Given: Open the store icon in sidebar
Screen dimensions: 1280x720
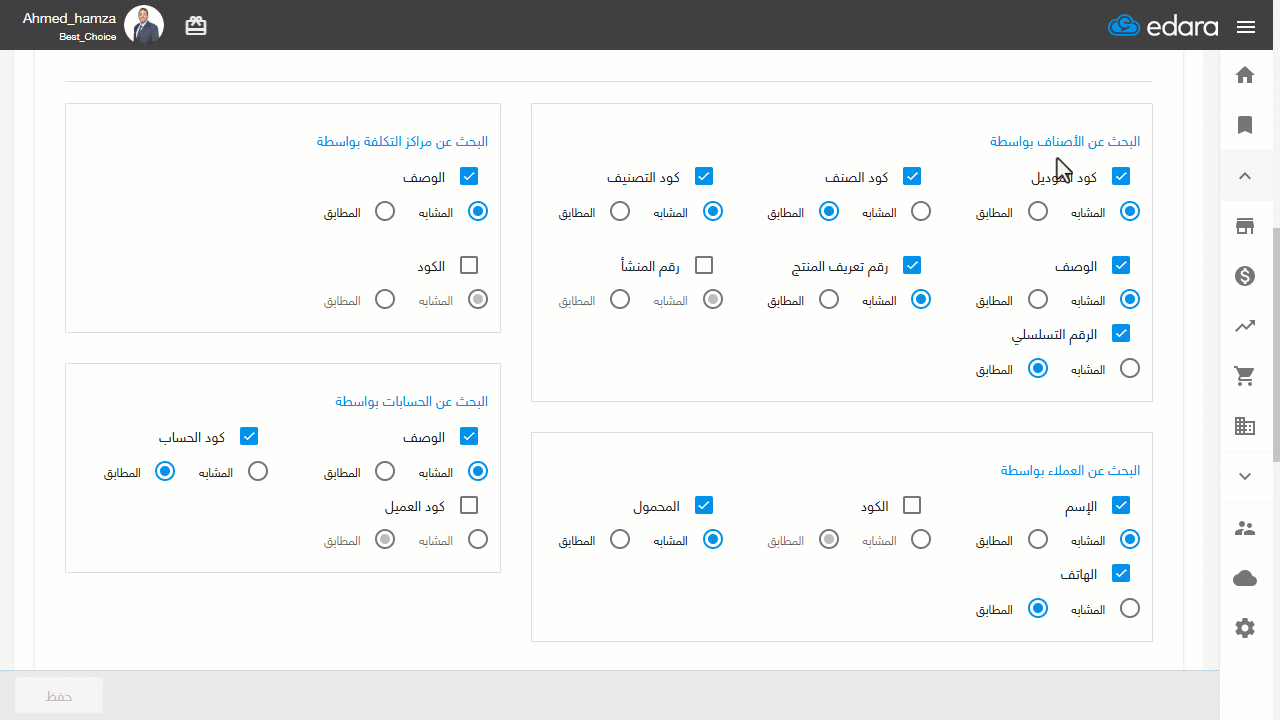Looking at the screenshot, I should click(1245, 226).
